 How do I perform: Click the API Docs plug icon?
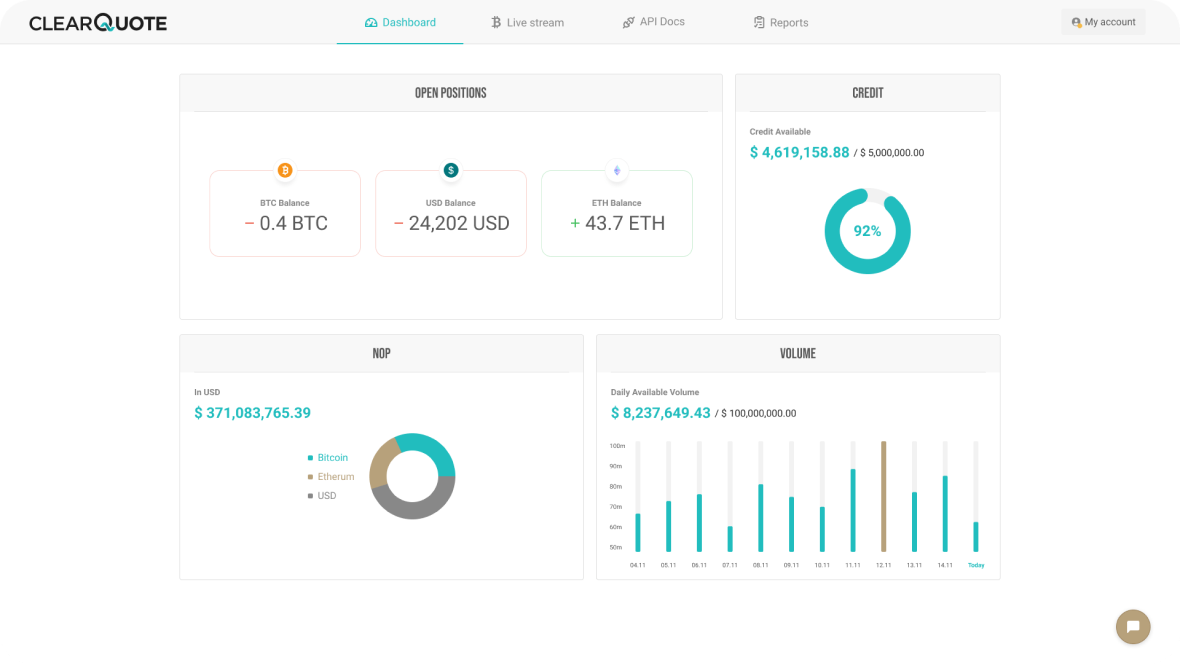[x=628, y=22]
